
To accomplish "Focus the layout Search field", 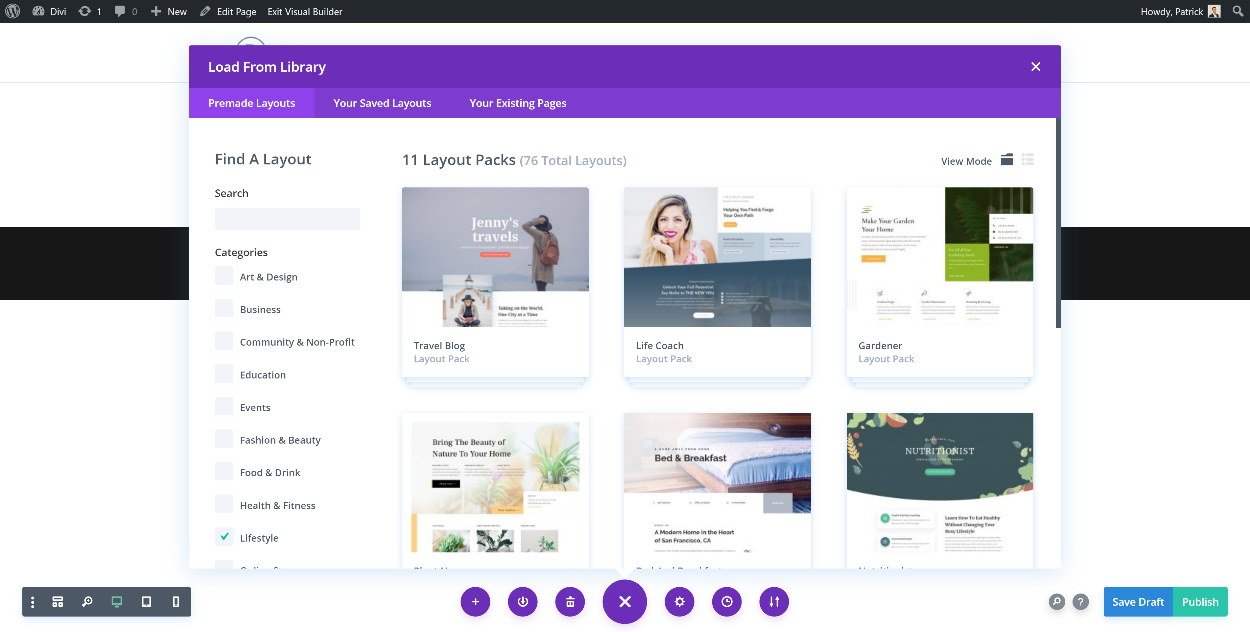I will coord(287,219).
